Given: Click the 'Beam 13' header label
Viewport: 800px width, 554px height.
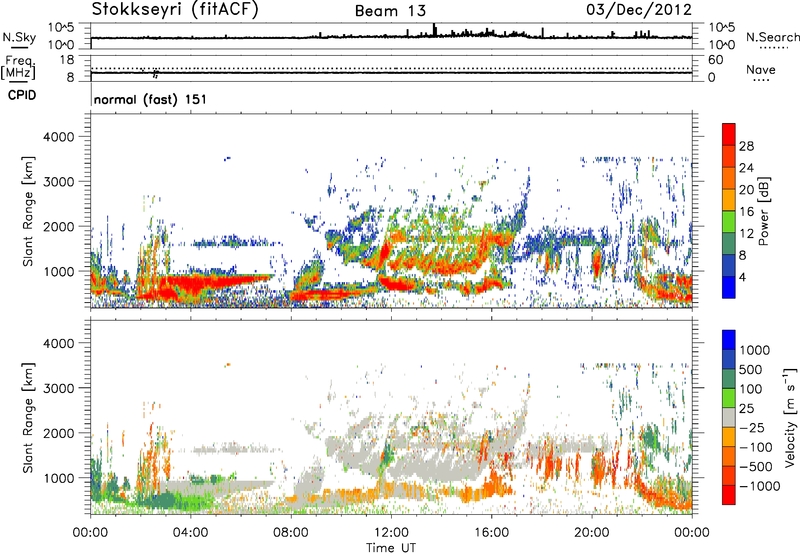Looking at the screenshot, I should click(x=390, y=11).
